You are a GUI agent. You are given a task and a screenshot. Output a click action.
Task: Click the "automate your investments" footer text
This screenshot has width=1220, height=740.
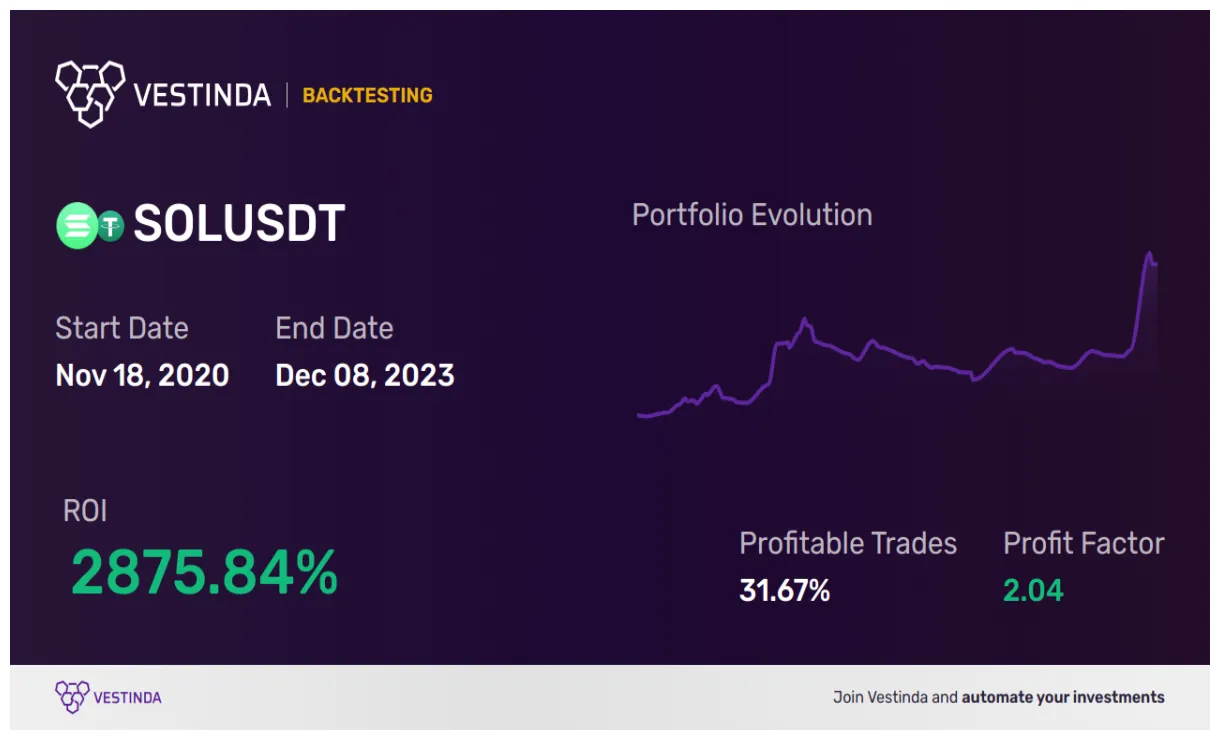[x=1063, y=697]
